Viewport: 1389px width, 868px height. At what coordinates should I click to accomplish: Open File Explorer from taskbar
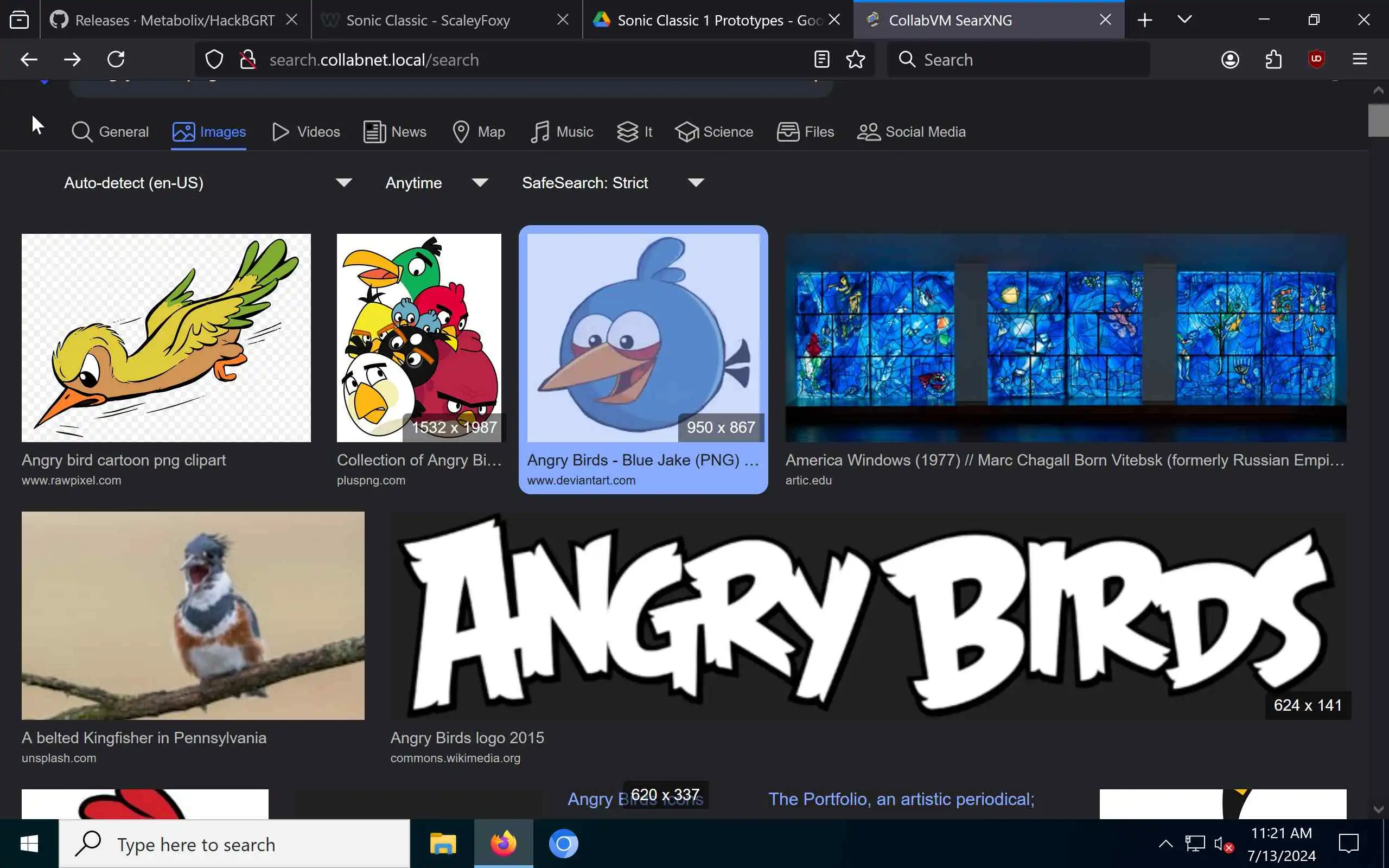[x=443, y=843]
